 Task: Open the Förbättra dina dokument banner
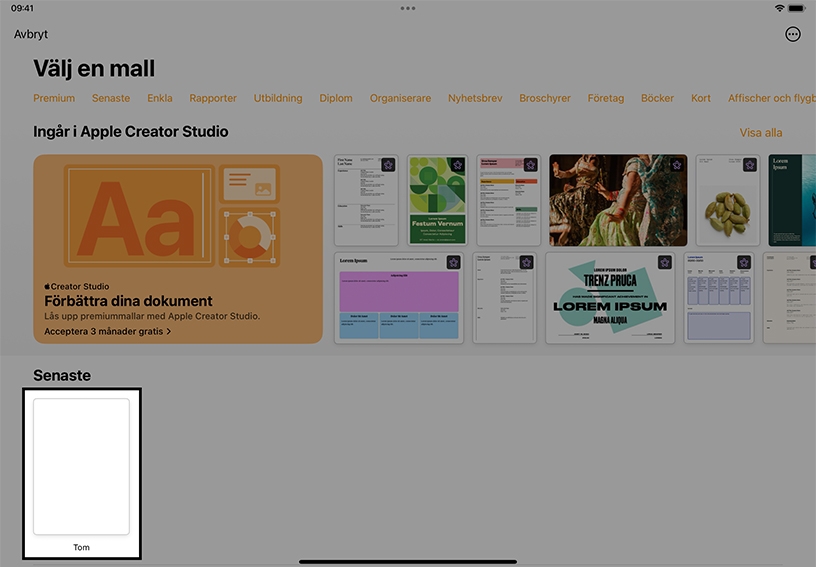click(178, 249)
